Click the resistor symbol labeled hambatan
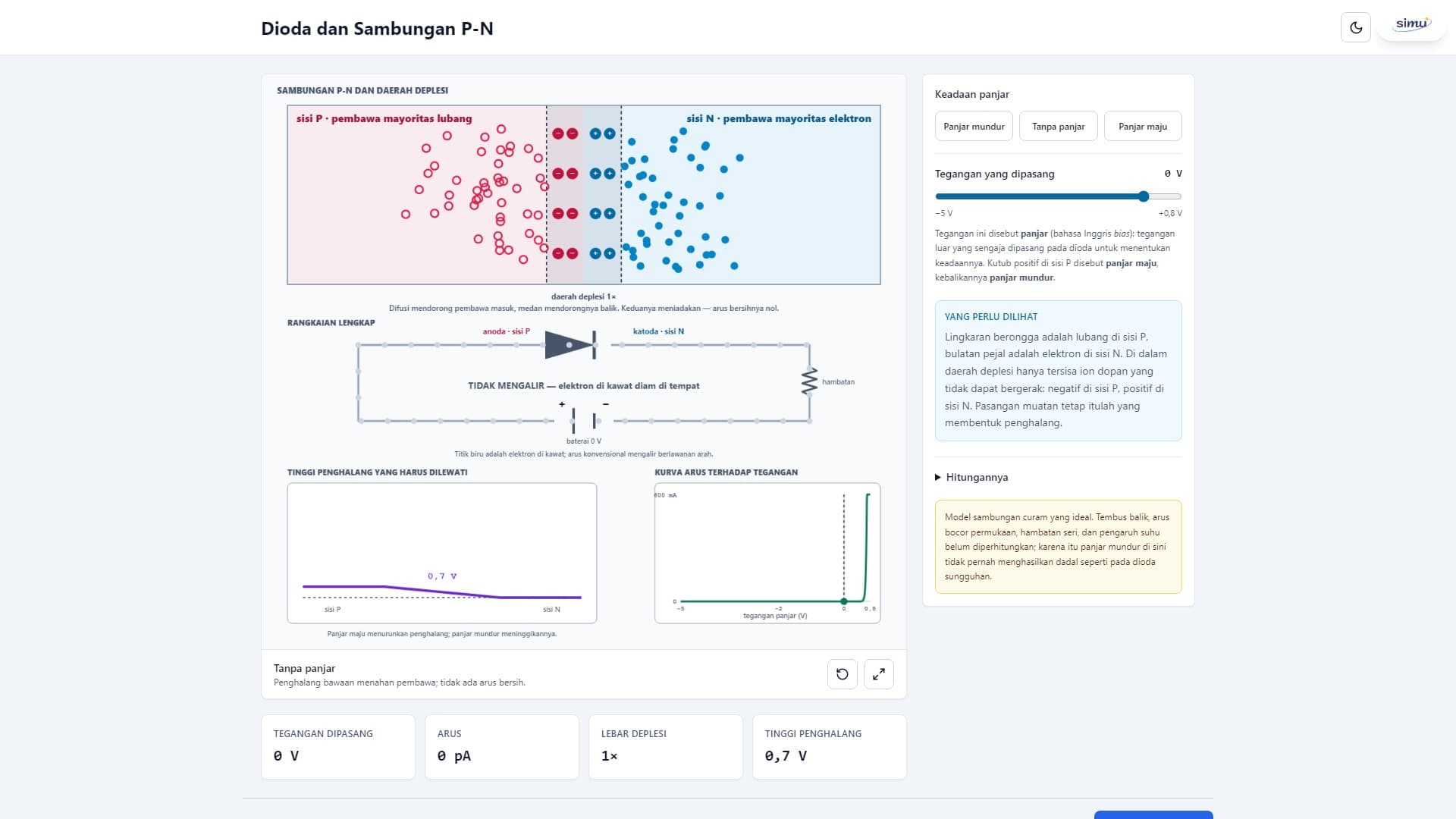 (809, 381)
